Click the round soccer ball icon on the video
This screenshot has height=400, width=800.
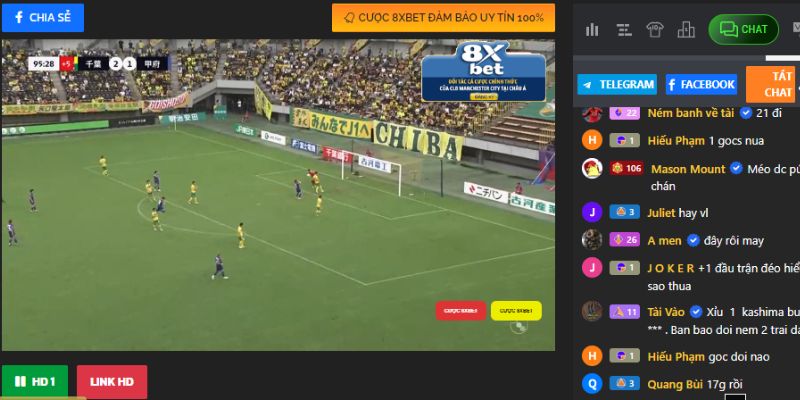tap(518, 327)
